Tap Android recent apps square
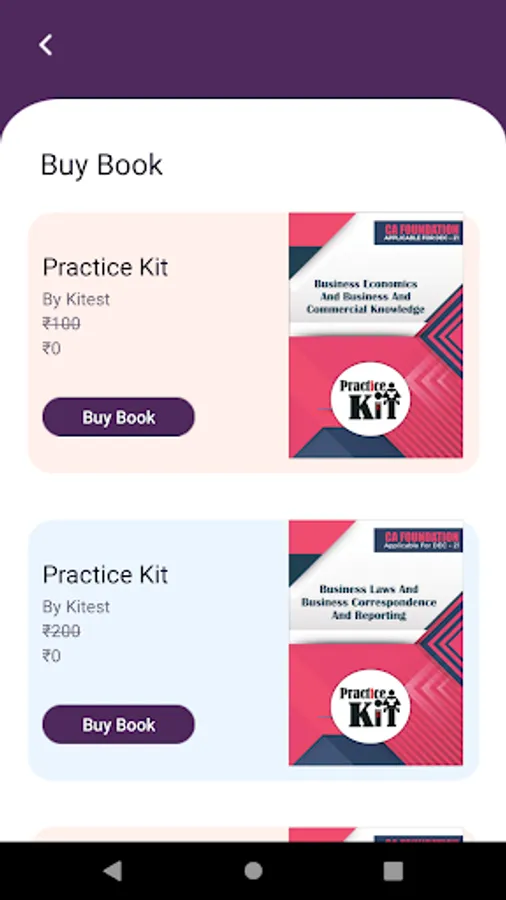Screen dimensions: 506x900 [x=393, y=871]
